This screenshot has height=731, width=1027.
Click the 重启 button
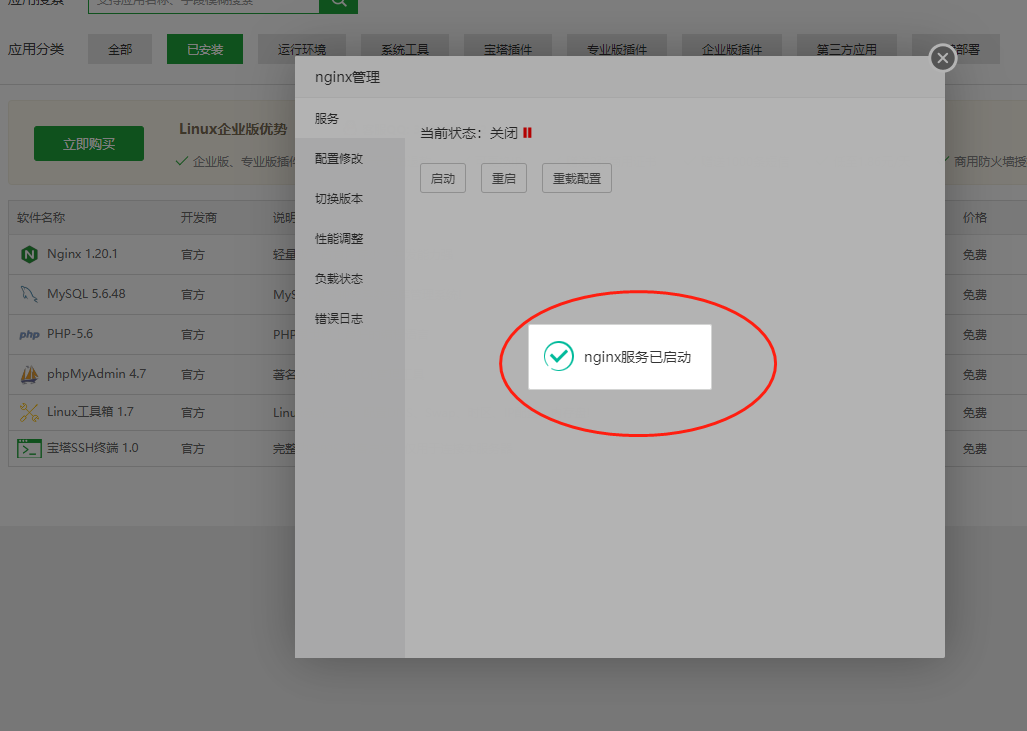(504, 178)
